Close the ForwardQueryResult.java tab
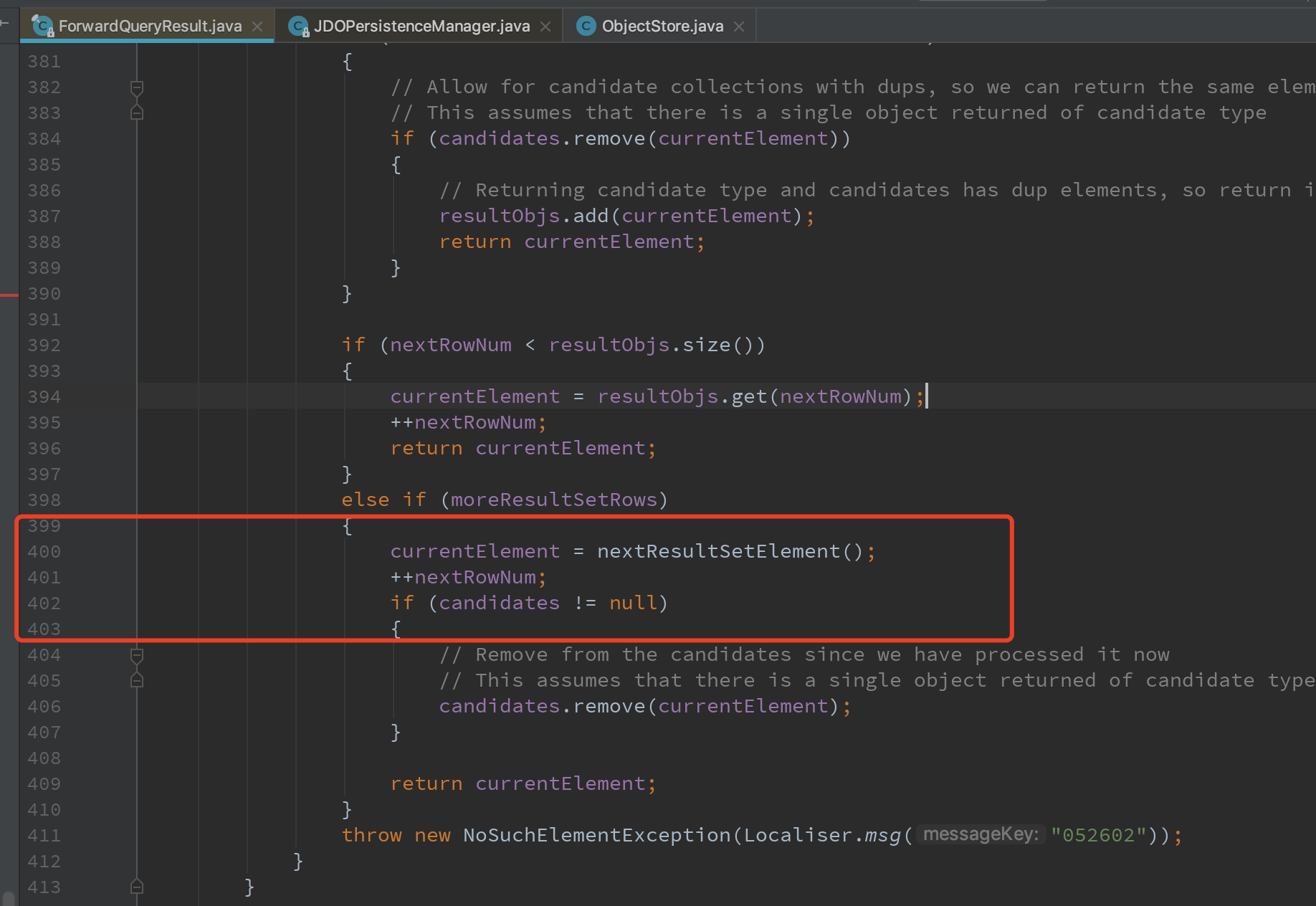 tap(258, 25)
